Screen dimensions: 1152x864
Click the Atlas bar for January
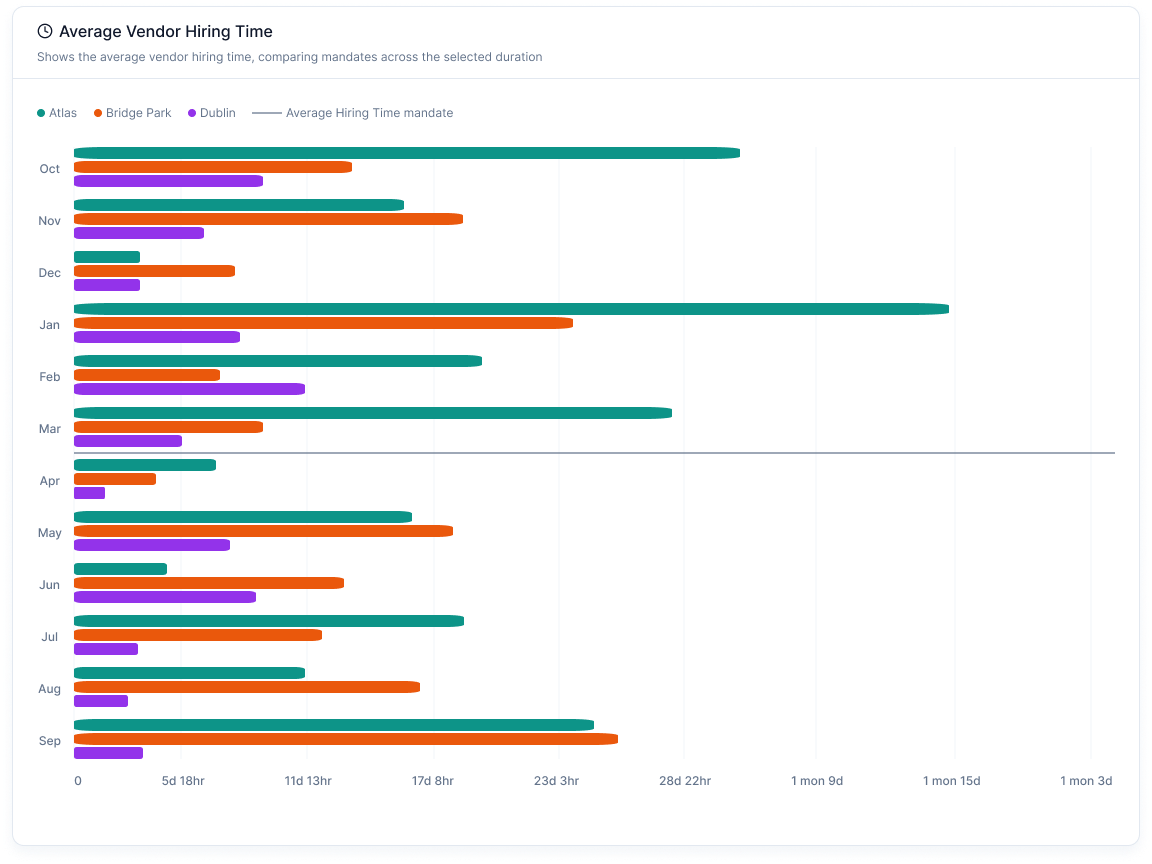(510, 309)
